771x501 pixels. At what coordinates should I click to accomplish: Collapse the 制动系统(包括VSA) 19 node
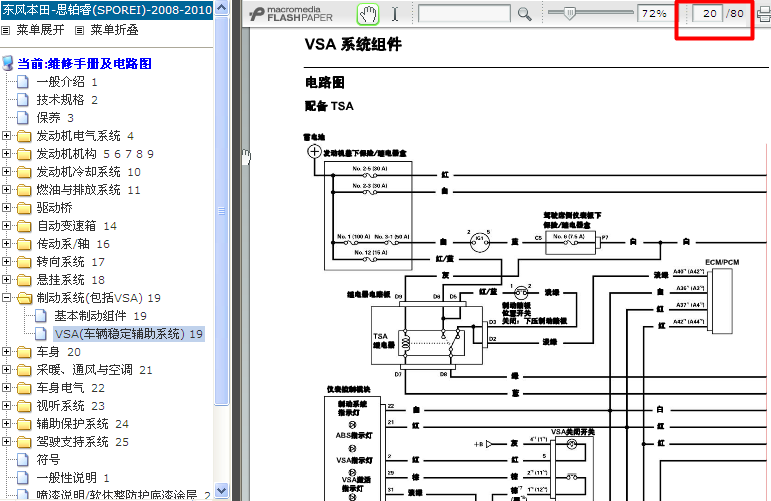(x=6, y=297)
